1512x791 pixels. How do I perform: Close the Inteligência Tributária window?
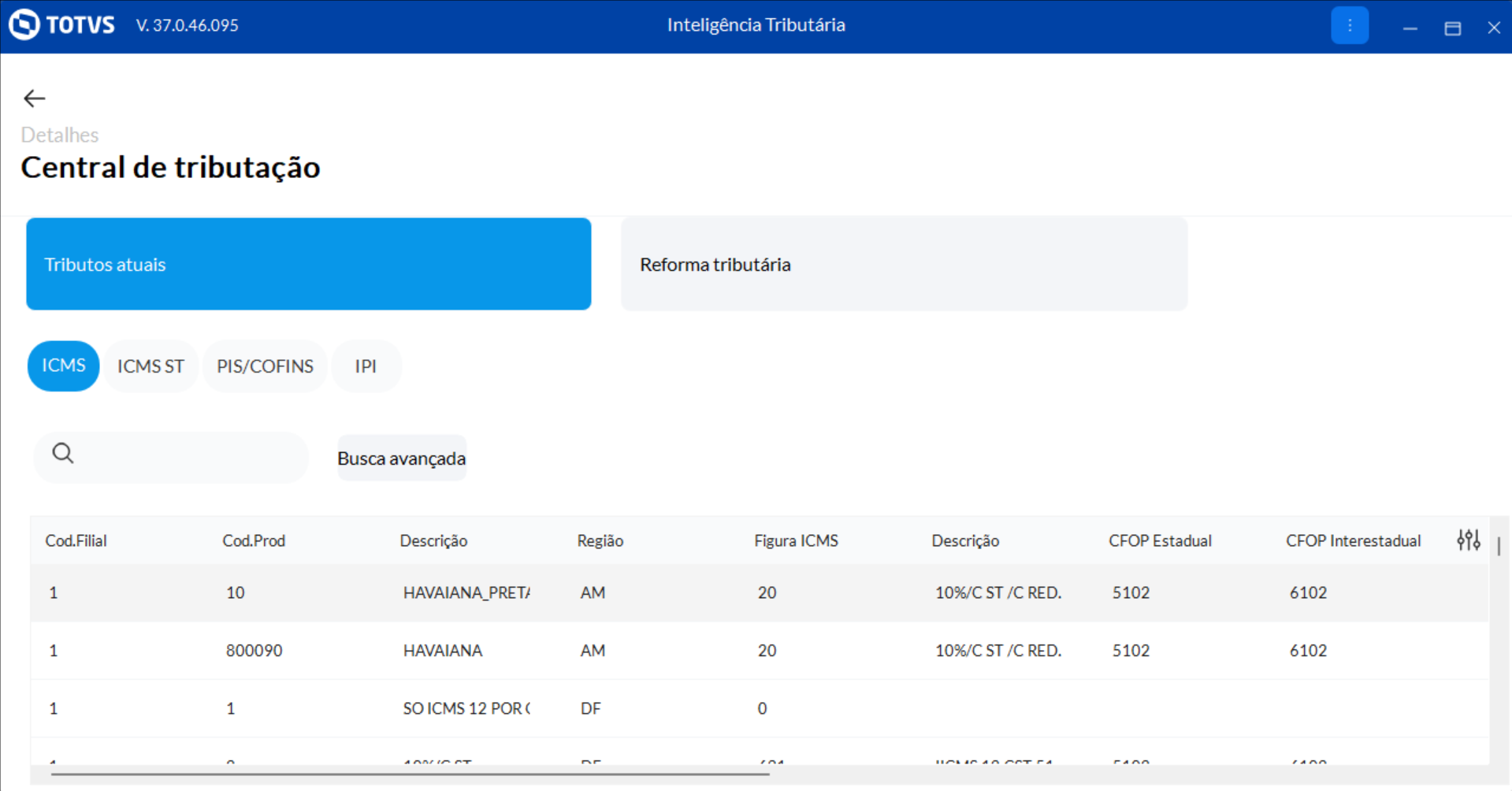1493,28
